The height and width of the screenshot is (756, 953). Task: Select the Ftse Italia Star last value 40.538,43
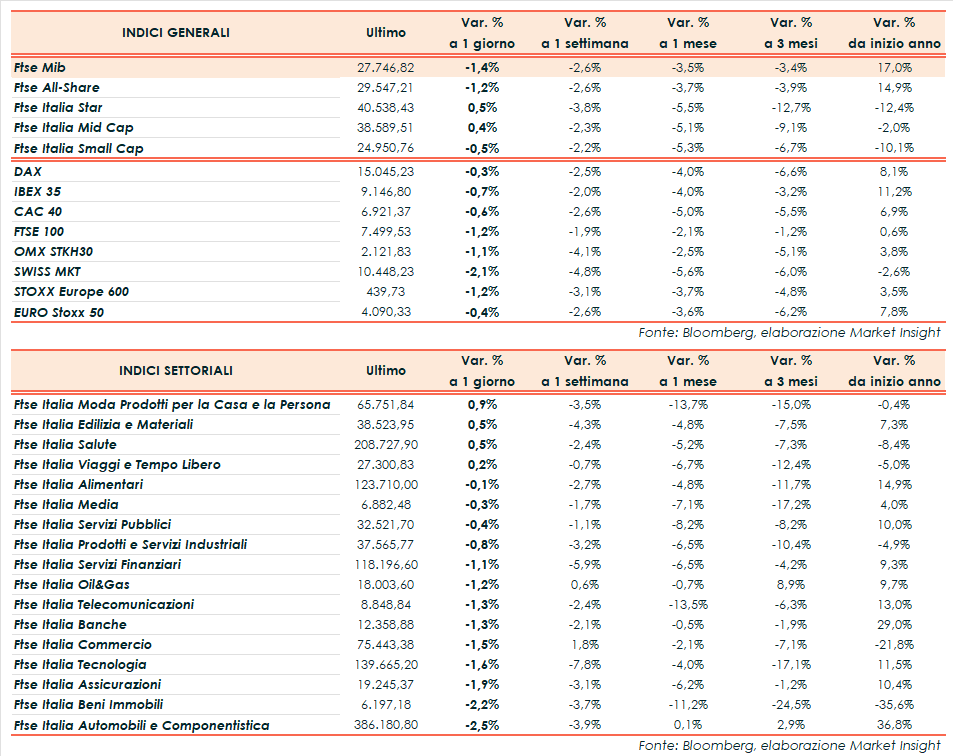pos(385,107)
